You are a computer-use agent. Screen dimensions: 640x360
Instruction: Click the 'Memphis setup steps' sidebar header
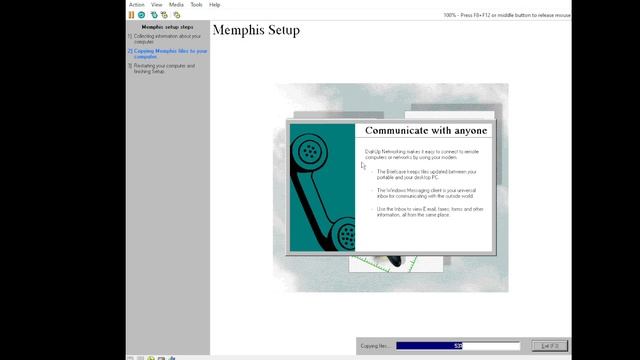coord(167,27)
